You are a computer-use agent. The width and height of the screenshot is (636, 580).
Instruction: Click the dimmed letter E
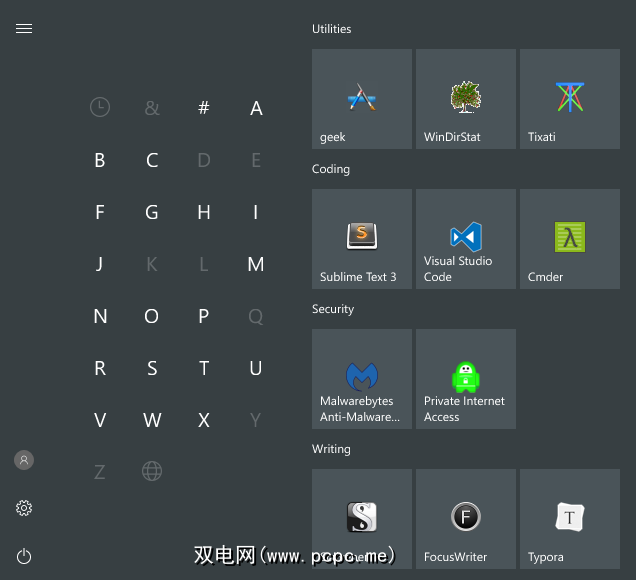point(256,160)
